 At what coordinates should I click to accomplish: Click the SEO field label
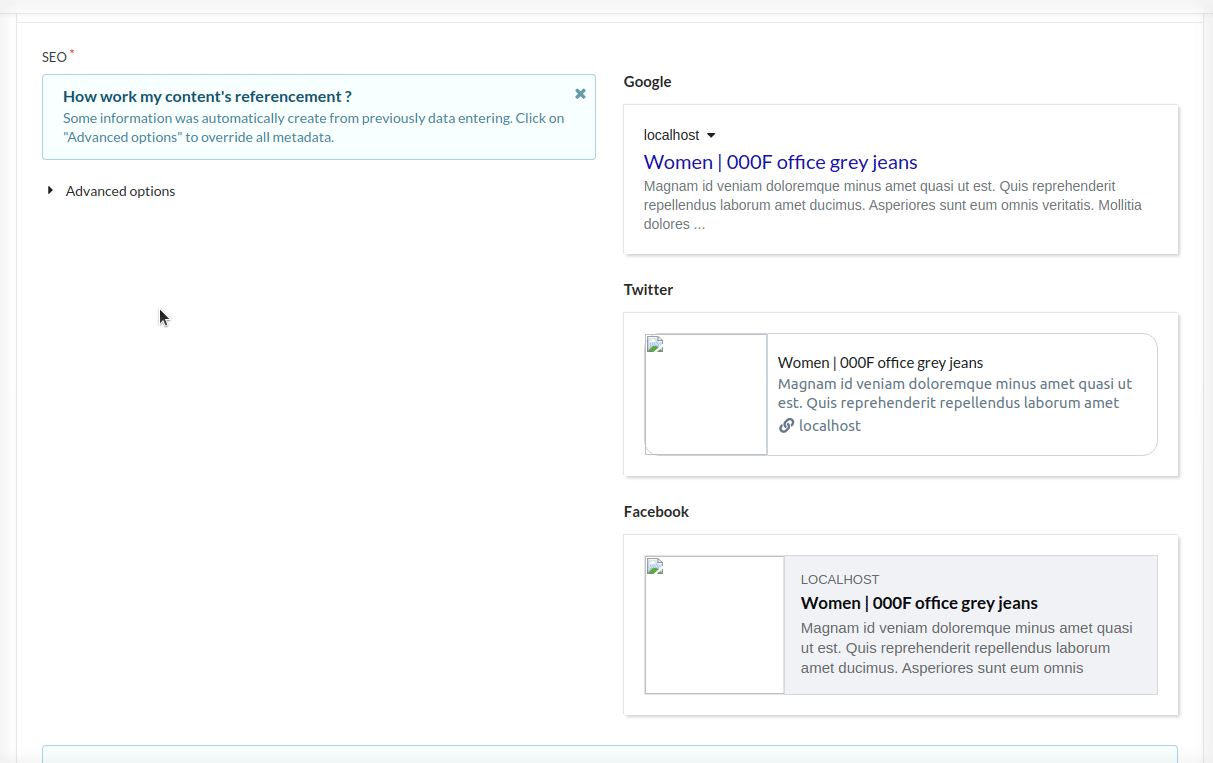tap(54, 57)
